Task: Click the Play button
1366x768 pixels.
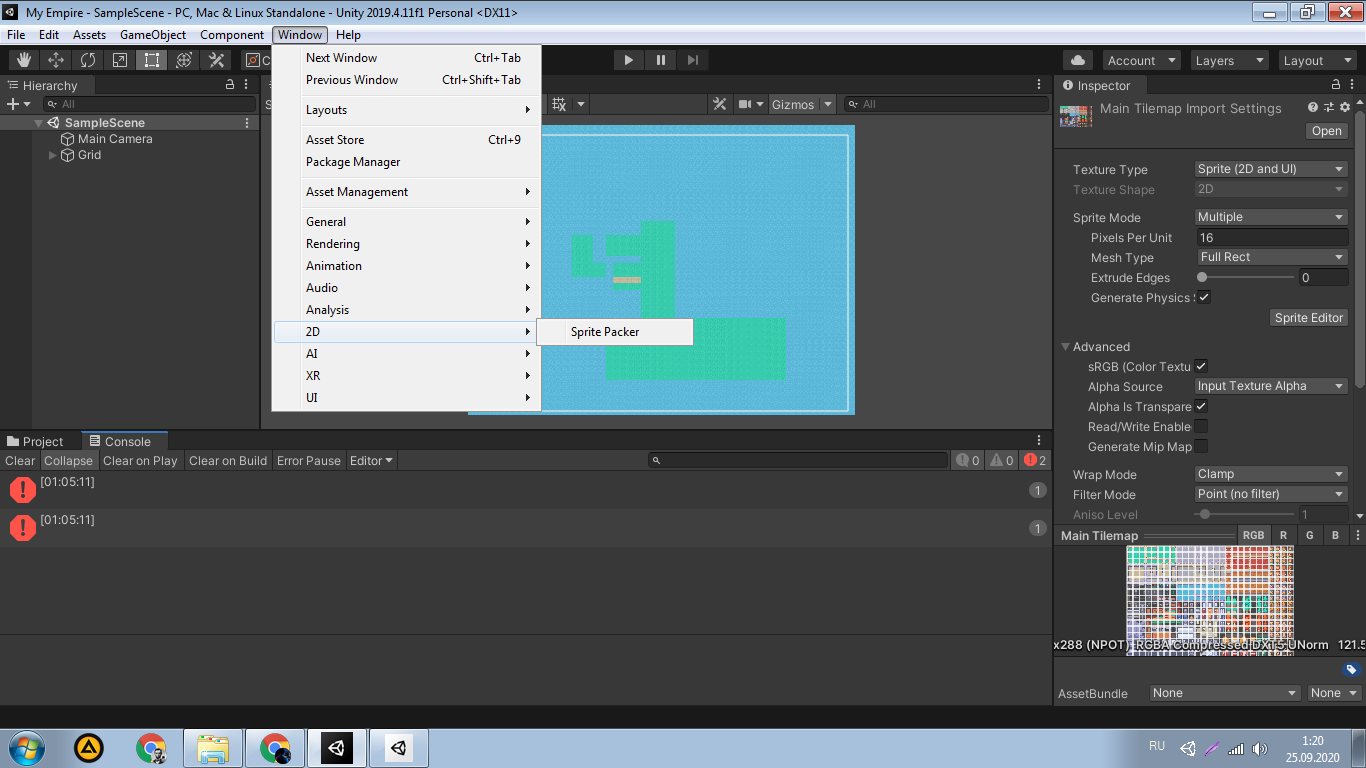Action: coord(628,60)
